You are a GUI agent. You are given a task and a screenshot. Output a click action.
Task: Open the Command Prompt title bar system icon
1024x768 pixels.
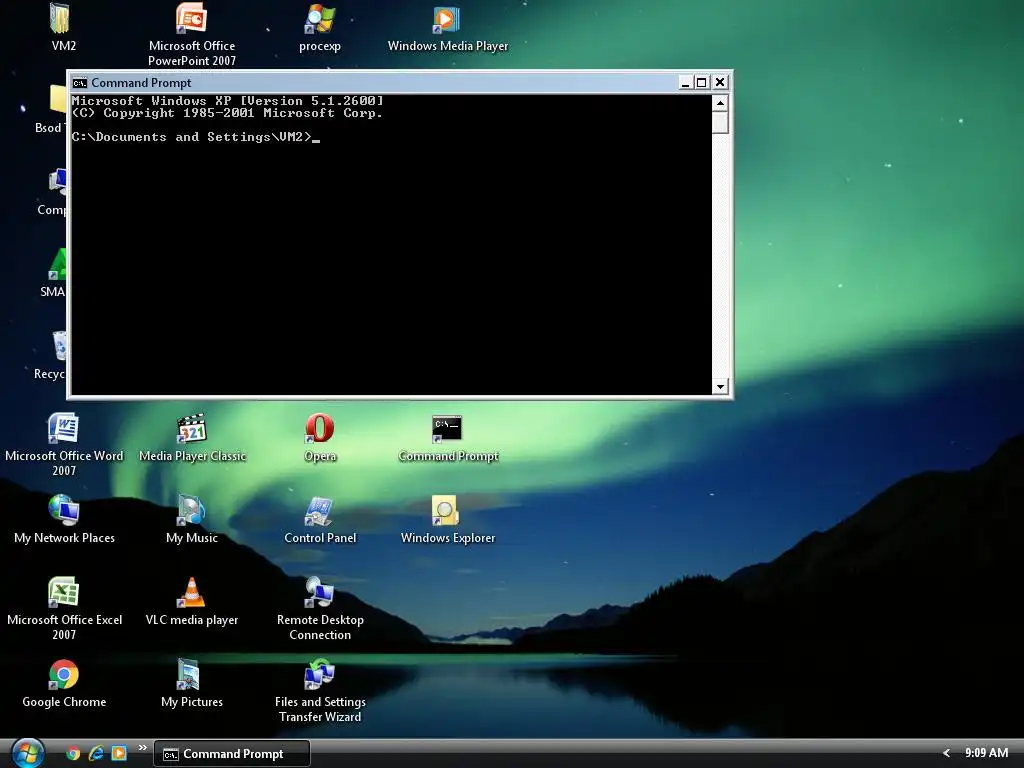pos(80,83)
